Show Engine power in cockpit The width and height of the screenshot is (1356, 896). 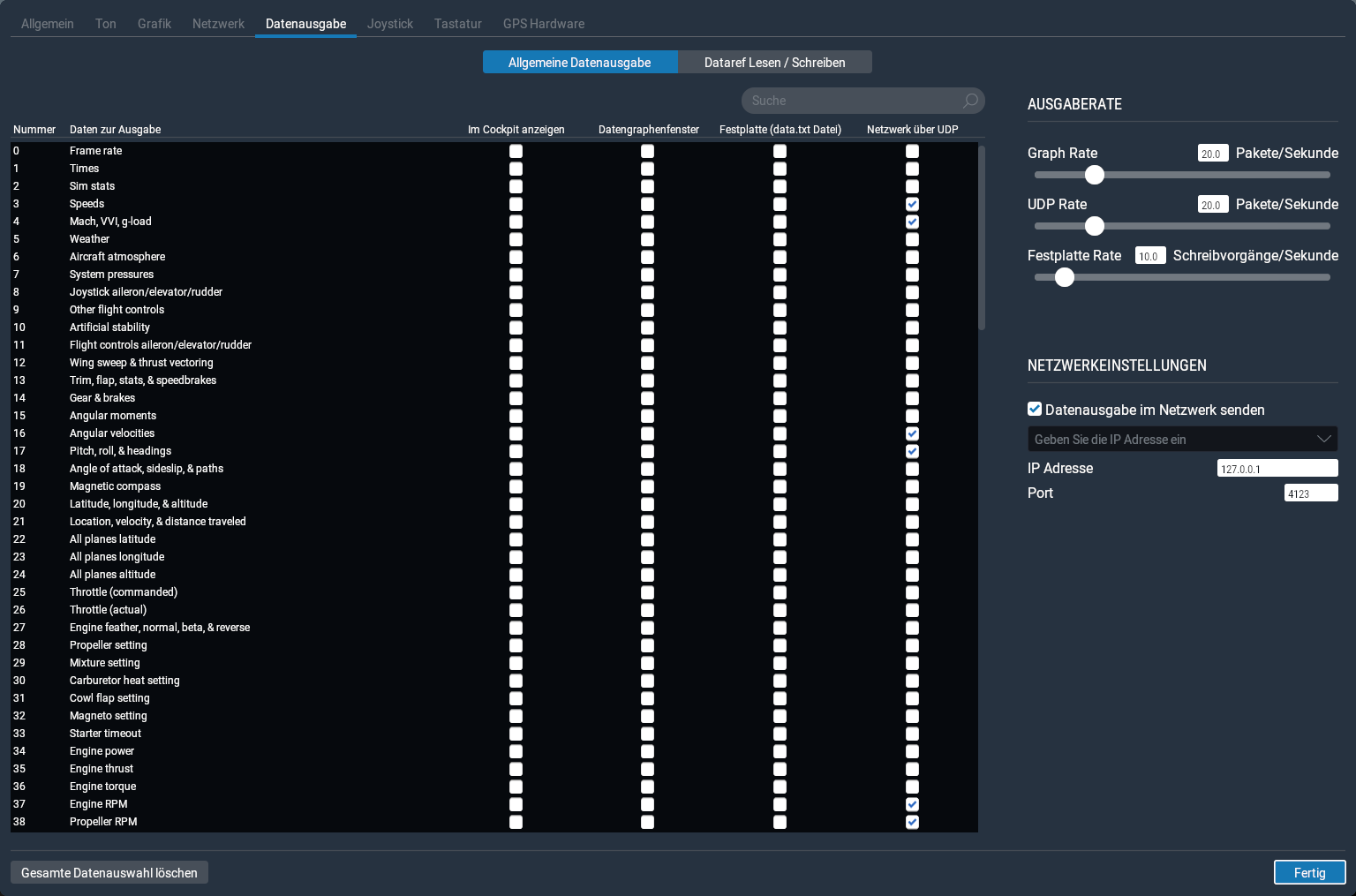pos(516,751)
